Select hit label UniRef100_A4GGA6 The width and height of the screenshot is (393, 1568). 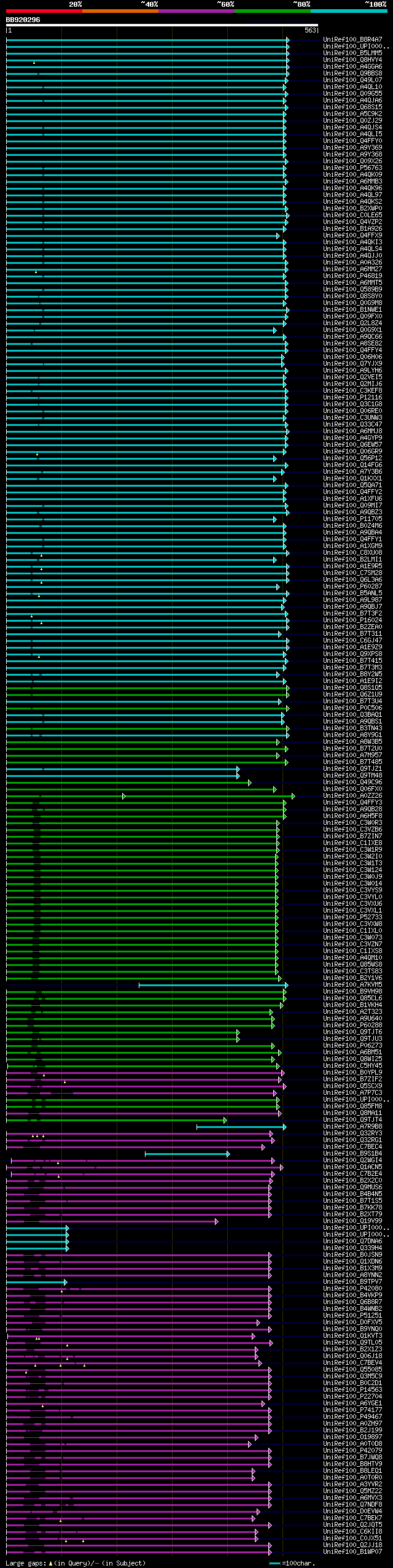[x=352, y=67]
